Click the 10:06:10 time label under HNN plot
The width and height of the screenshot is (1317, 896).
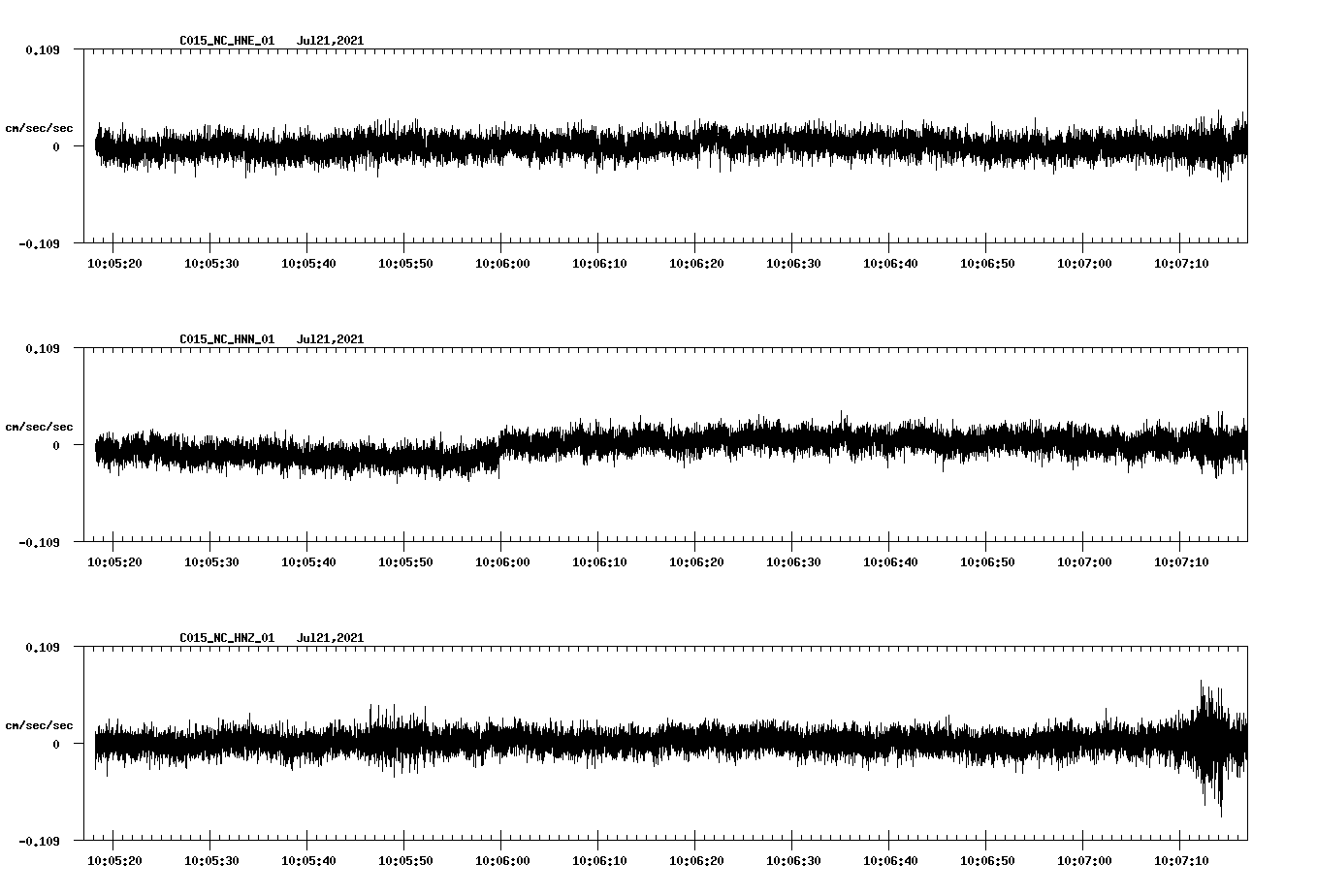[599, 562]
